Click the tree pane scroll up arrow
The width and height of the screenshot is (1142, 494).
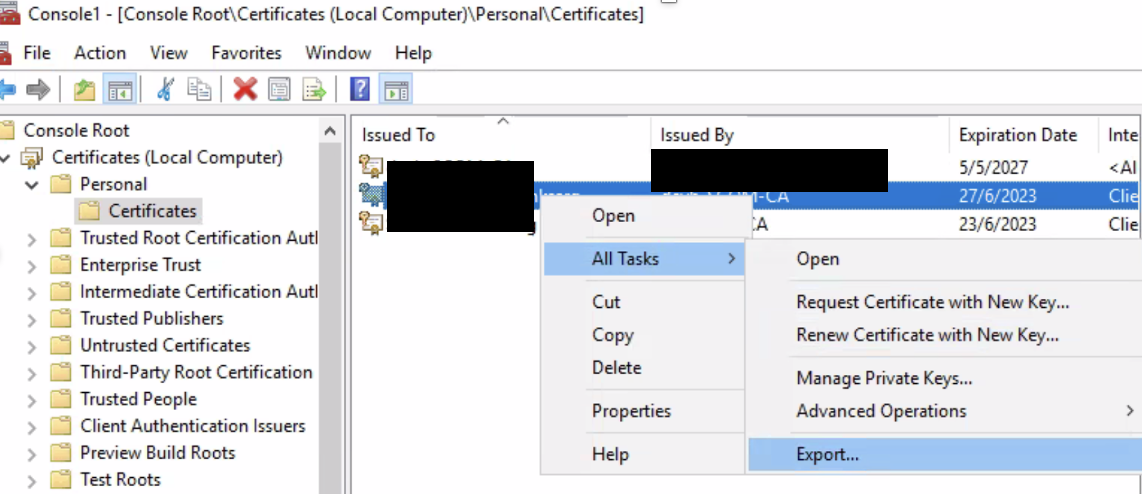click(330, 131)
